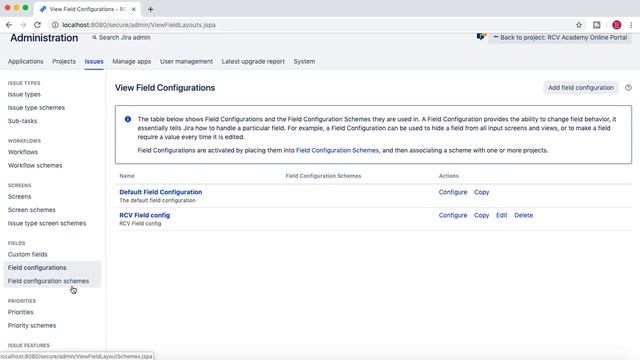The image size is (640, 360).
Task: Open the Chrome three-dot menu
Action: [x=631, y=25]
